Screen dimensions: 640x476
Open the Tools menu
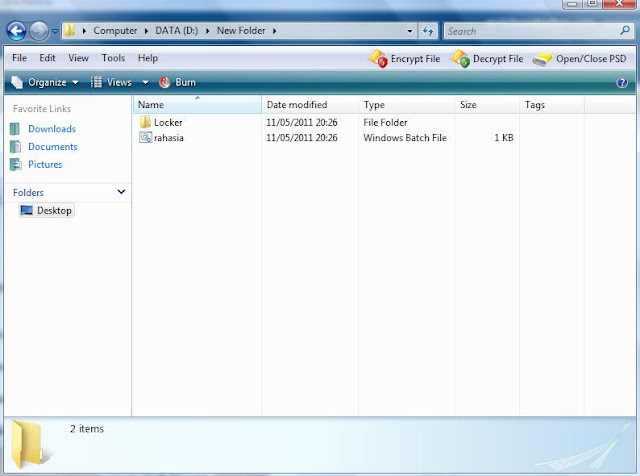click(x=113, y=58)
